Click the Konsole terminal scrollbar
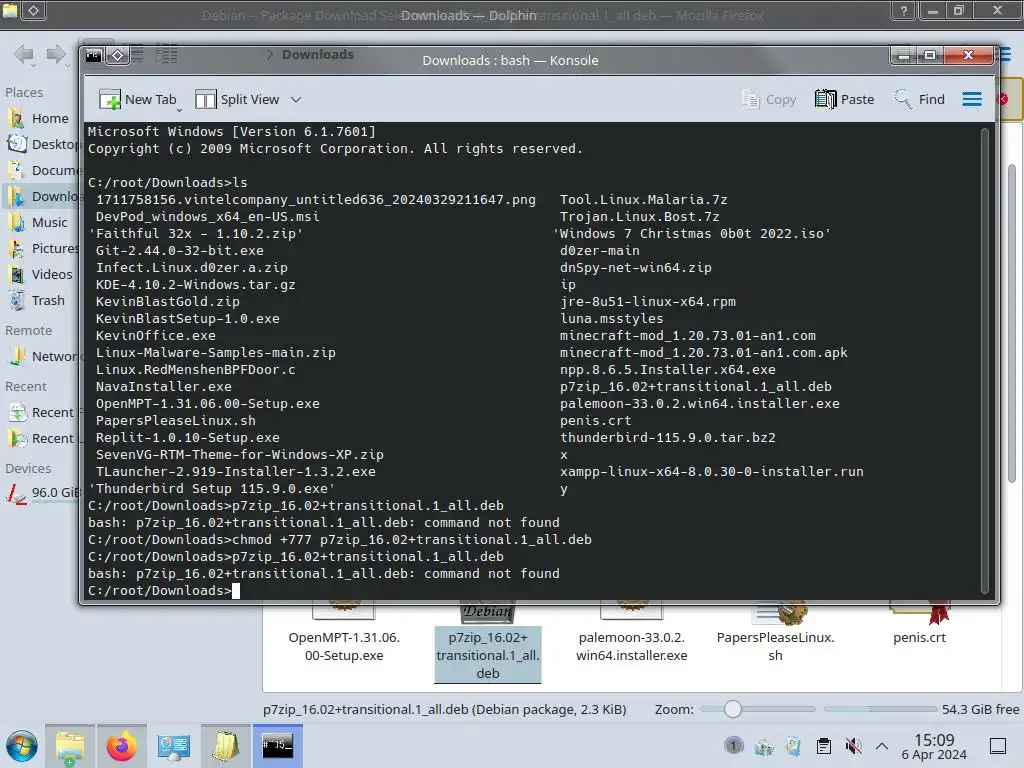Image resolution: width=1024 pixels, height=768 pixels. point(985,360)
